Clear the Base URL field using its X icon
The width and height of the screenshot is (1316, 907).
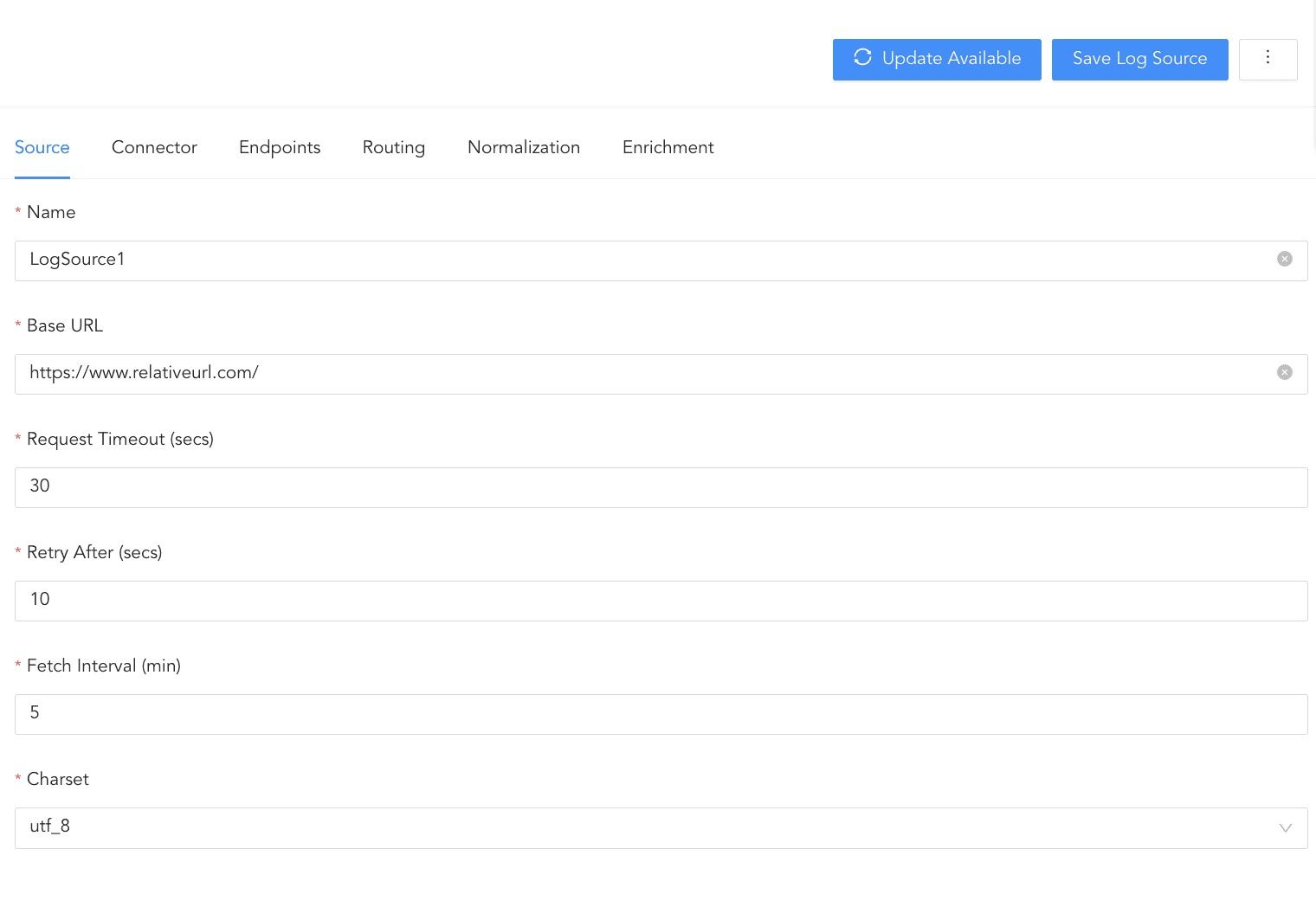click(1285, 372)
